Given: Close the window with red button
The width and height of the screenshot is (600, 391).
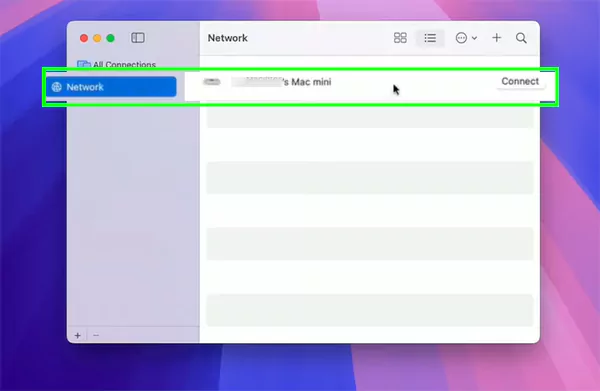Looking at the screenshot, I should coord(84,38).
